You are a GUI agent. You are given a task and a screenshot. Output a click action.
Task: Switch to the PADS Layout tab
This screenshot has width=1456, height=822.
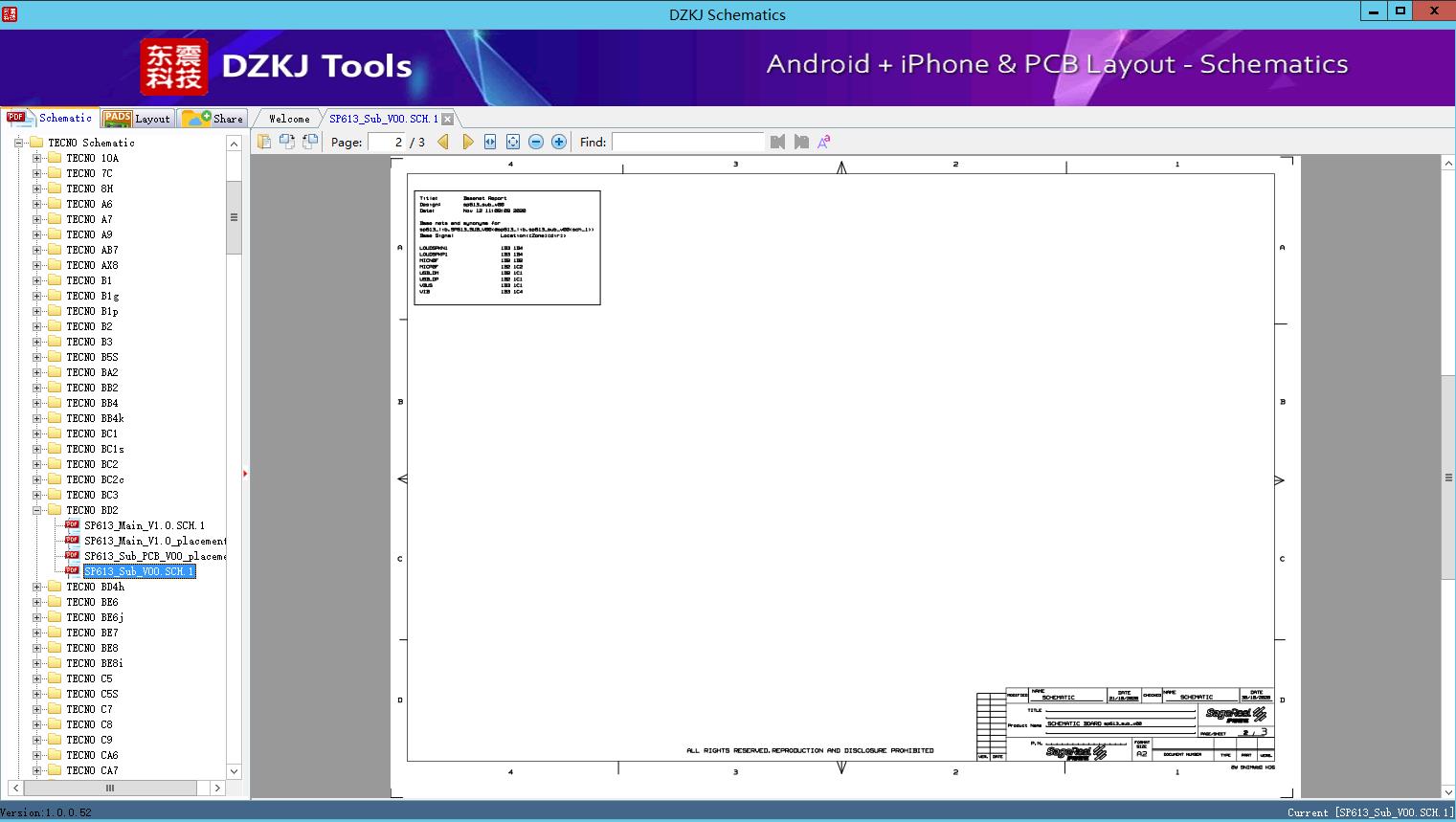pyautogui.click(x=137, y=118)
